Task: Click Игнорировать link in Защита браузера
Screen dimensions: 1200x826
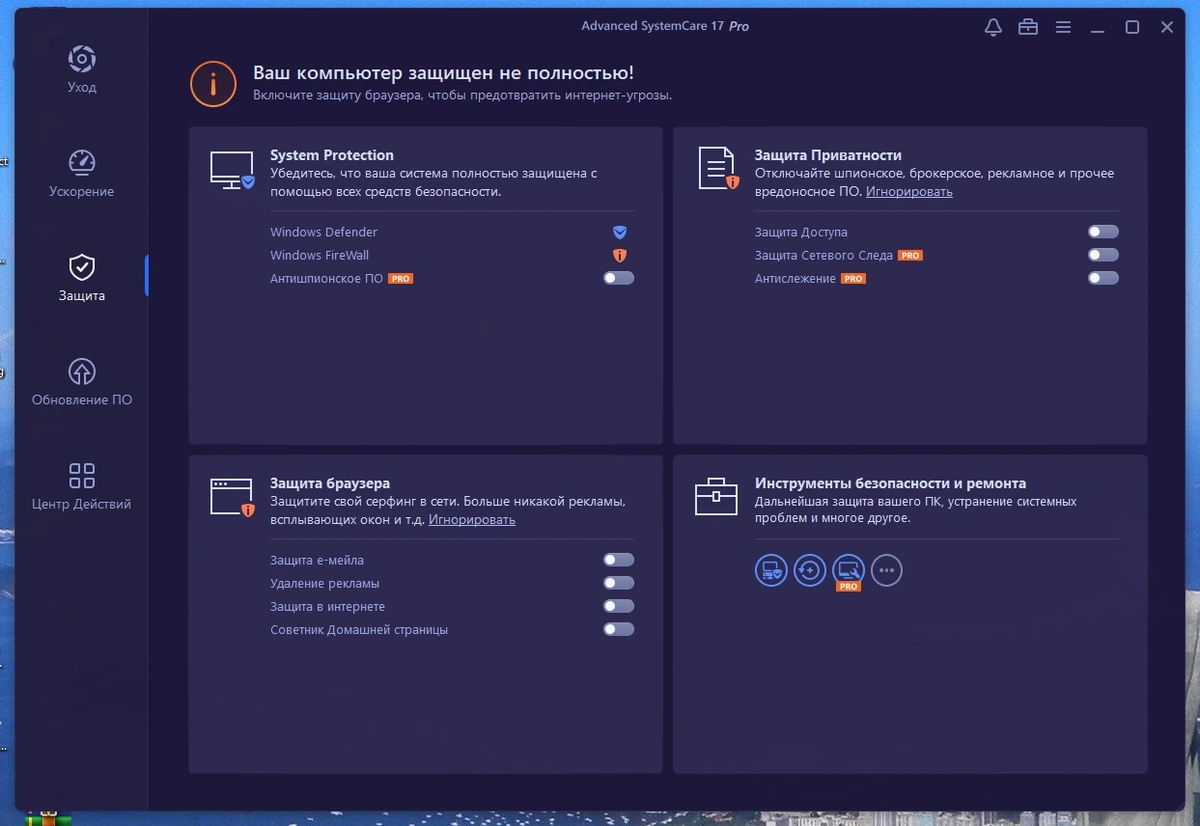Action: coord(472,520)
